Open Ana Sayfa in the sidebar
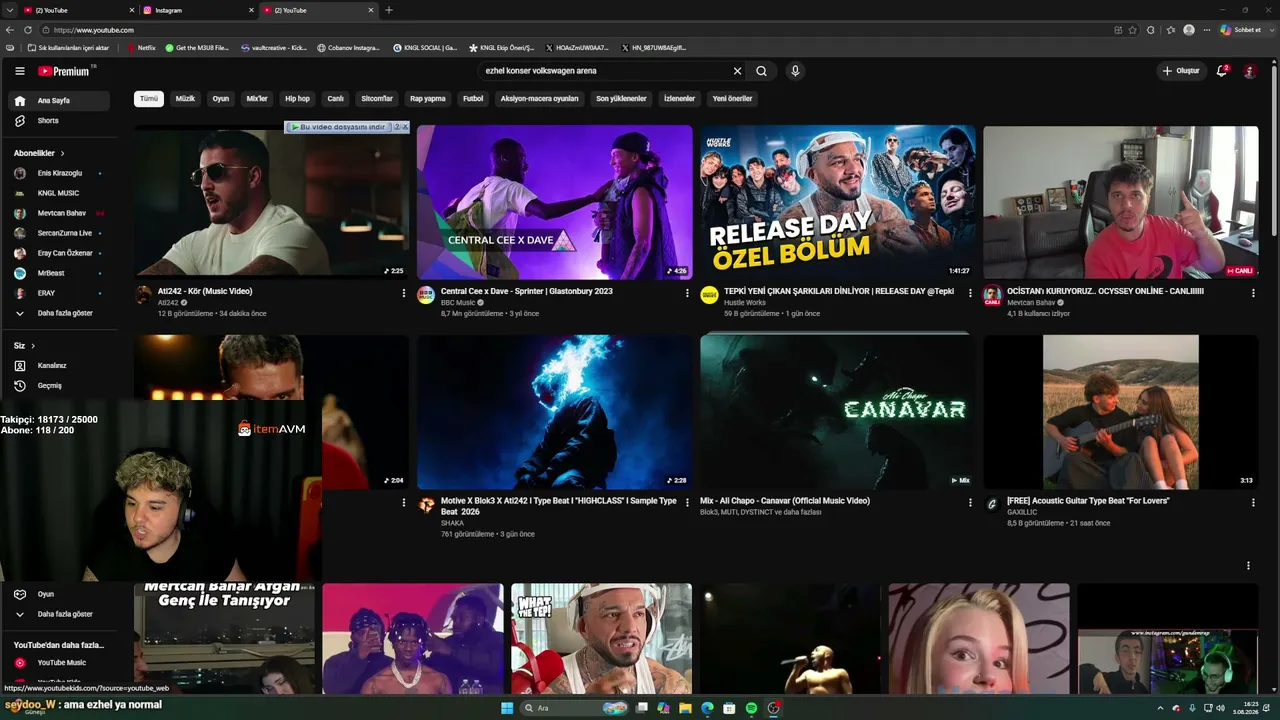 click(x=59, y=101)
